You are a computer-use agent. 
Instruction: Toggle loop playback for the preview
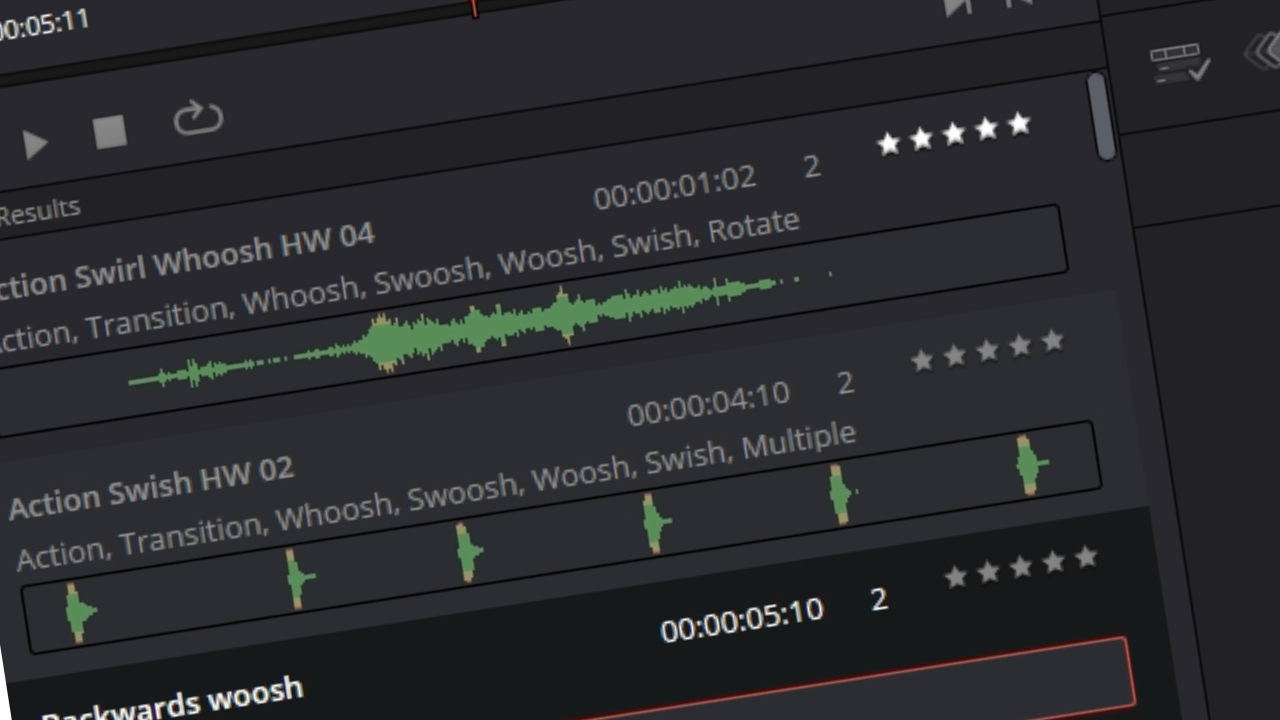tap(198, 118)
